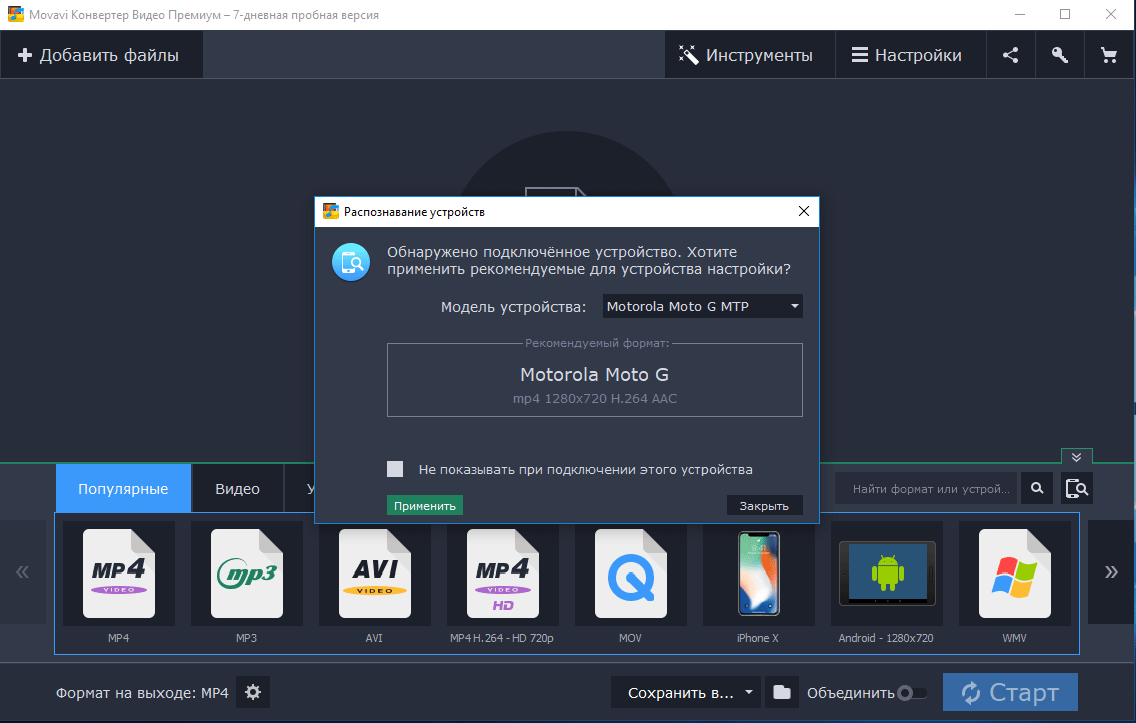1136x723 pixels.
Task: Select the MP3 format icon
Action: 246,574
